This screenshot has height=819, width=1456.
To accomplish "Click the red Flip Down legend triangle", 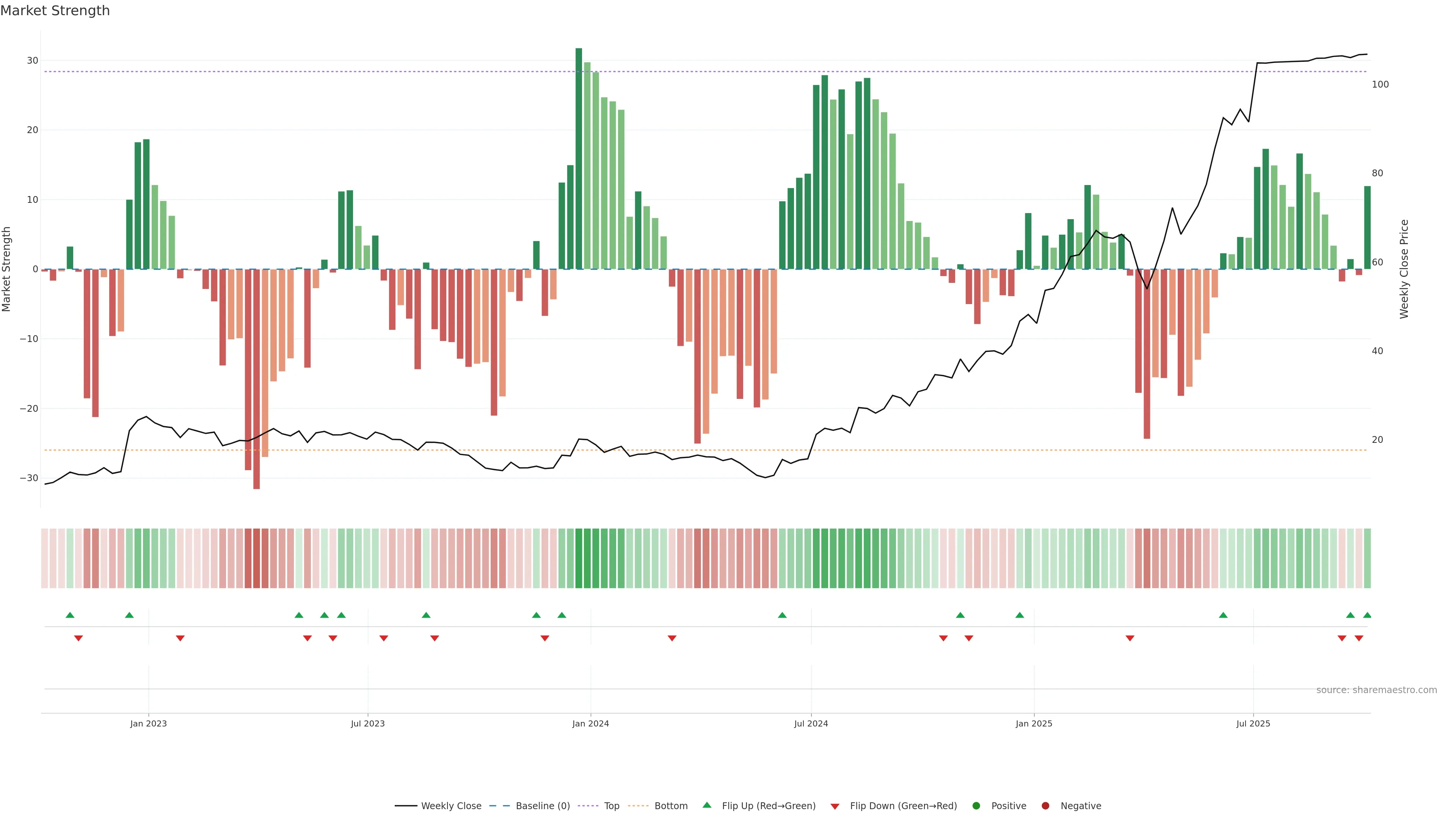I will click(x=835, y=806).
